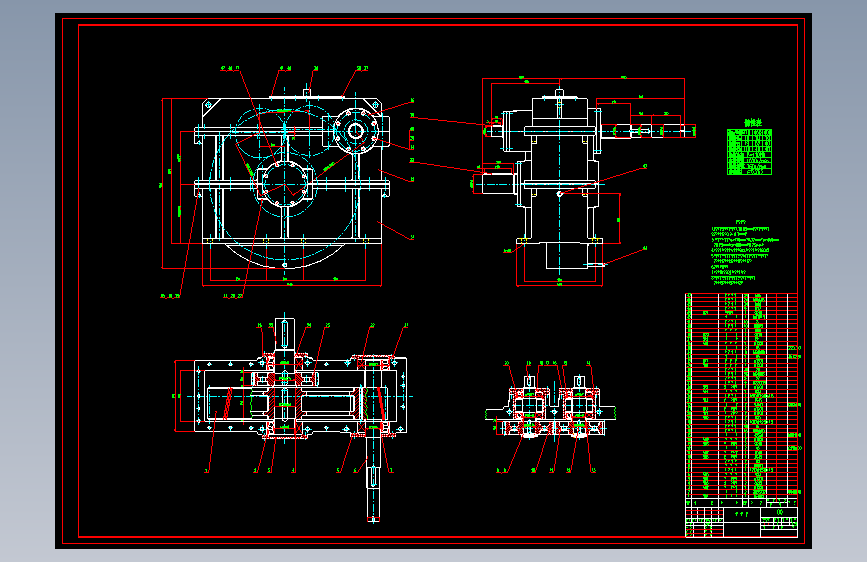Click the small lower-right bearing section view
This screenshot has width=867, height=562.
pyautogui.click(x=550, y=418)
